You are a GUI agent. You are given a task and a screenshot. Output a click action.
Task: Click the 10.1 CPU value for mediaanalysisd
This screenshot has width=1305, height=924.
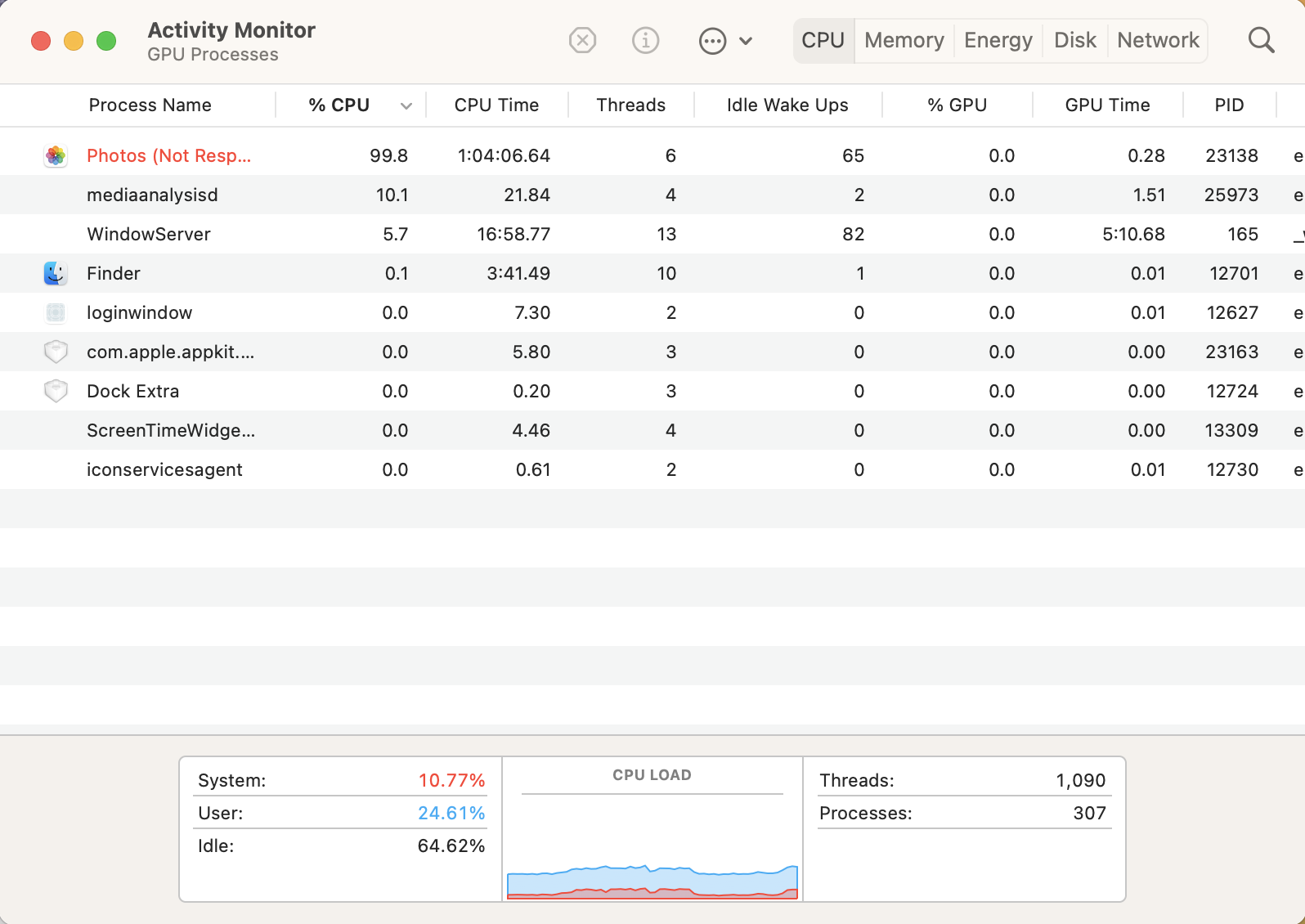point(392,195)
